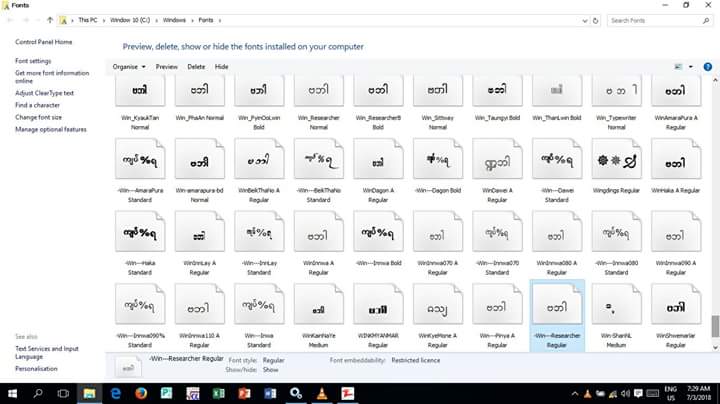Click Delete in the toolbar
This screenshot has height=404, width=720.
(196, 67)
